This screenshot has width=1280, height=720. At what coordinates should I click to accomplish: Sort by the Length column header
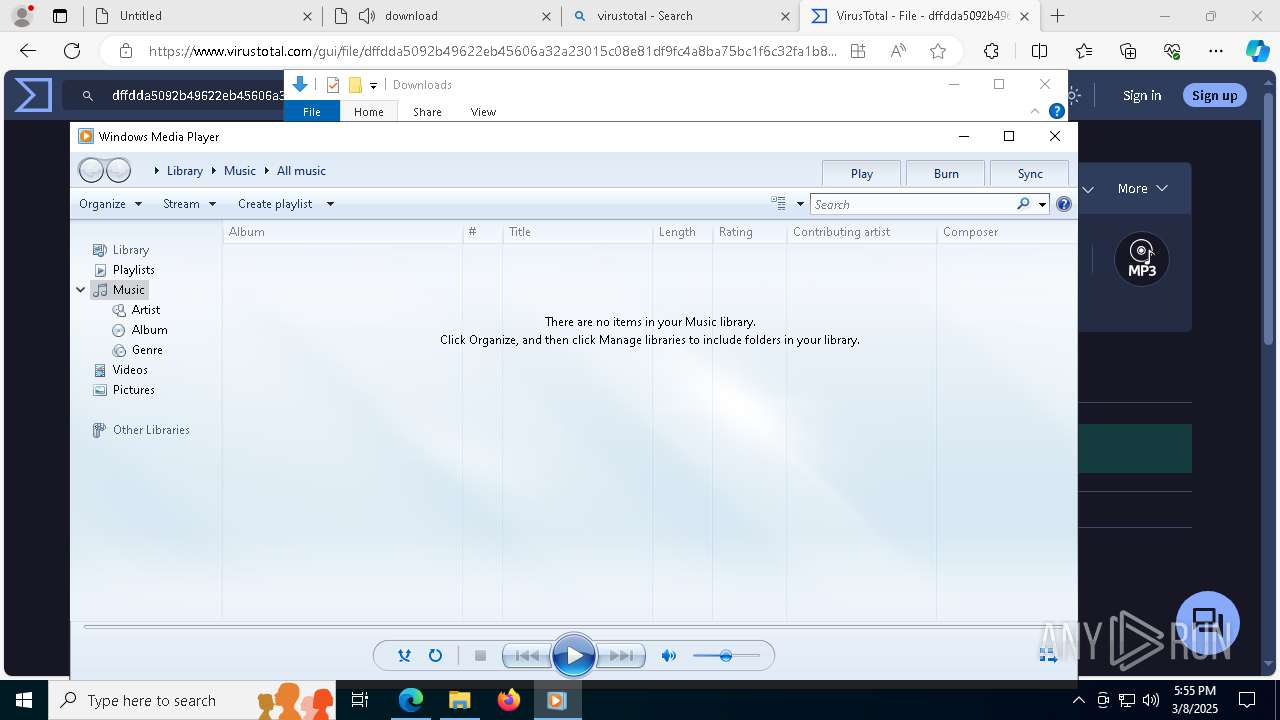point(682,232)
